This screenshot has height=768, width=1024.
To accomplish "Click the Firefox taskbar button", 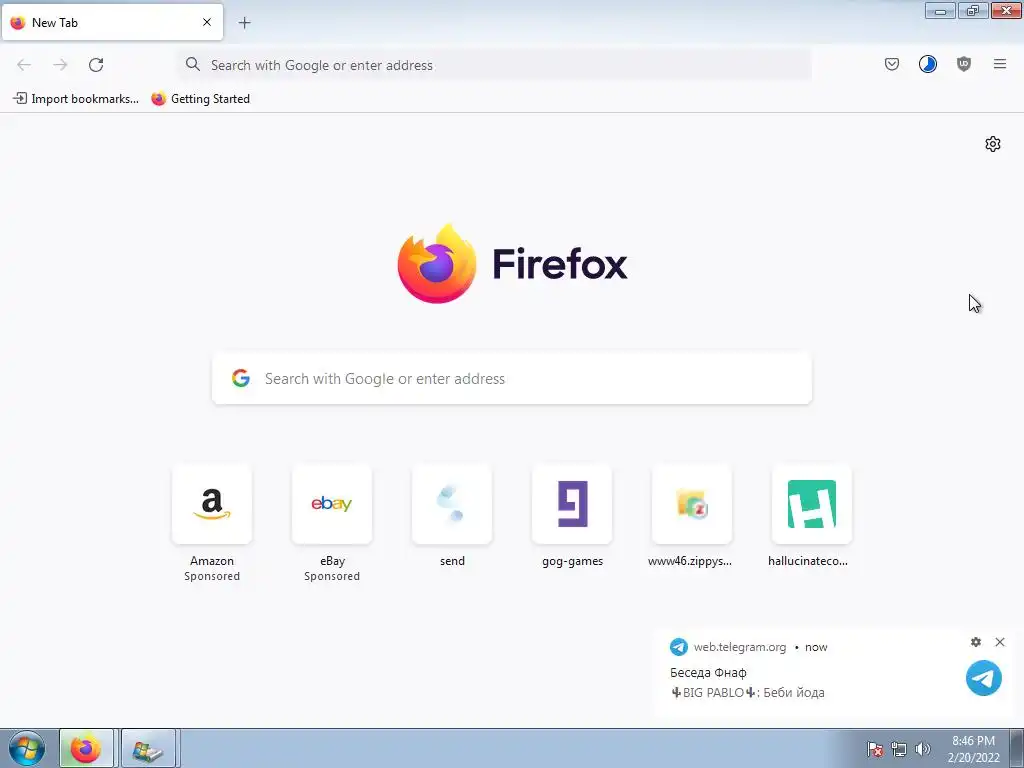I will point(86,748).
